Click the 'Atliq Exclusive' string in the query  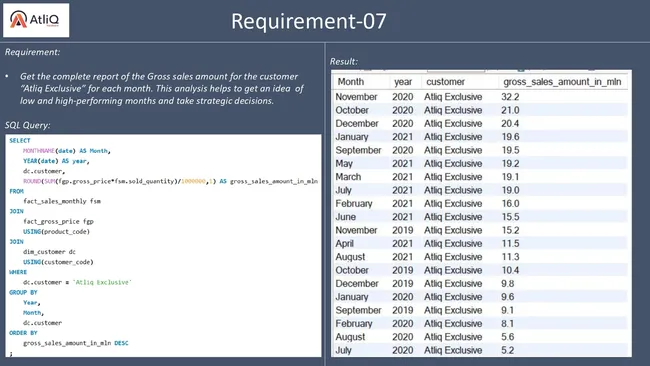click(102, 282)
